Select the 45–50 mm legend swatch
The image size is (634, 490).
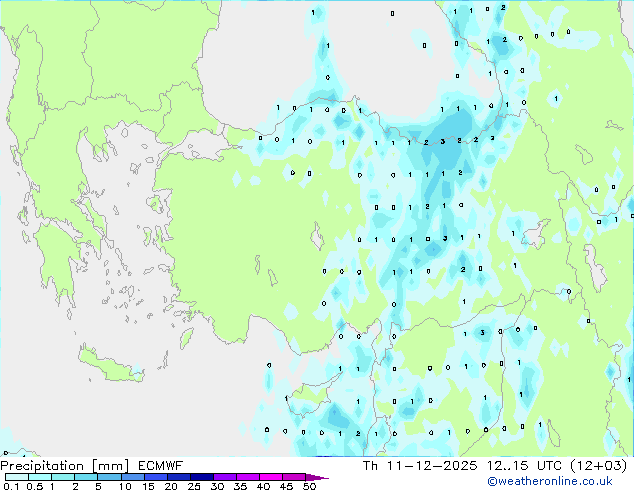[x=294, y=477]
